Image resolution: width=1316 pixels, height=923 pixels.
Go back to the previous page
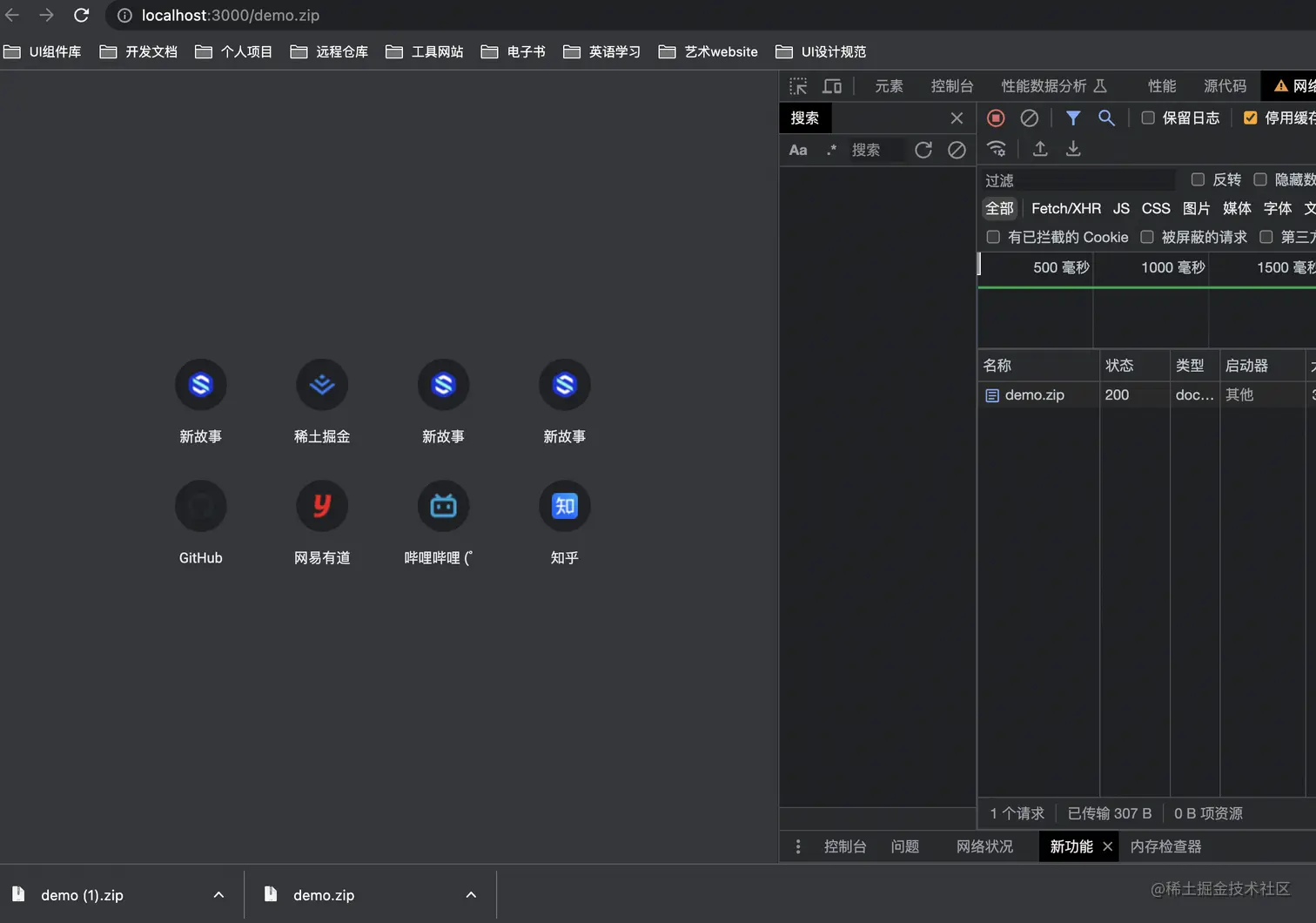click(12, 15)
